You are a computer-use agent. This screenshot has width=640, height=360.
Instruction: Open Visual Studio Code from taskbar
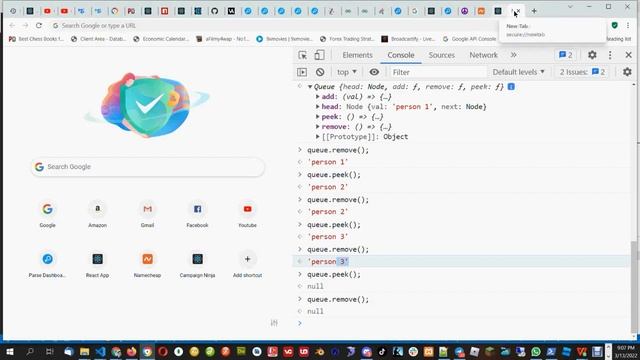(100, 351)
